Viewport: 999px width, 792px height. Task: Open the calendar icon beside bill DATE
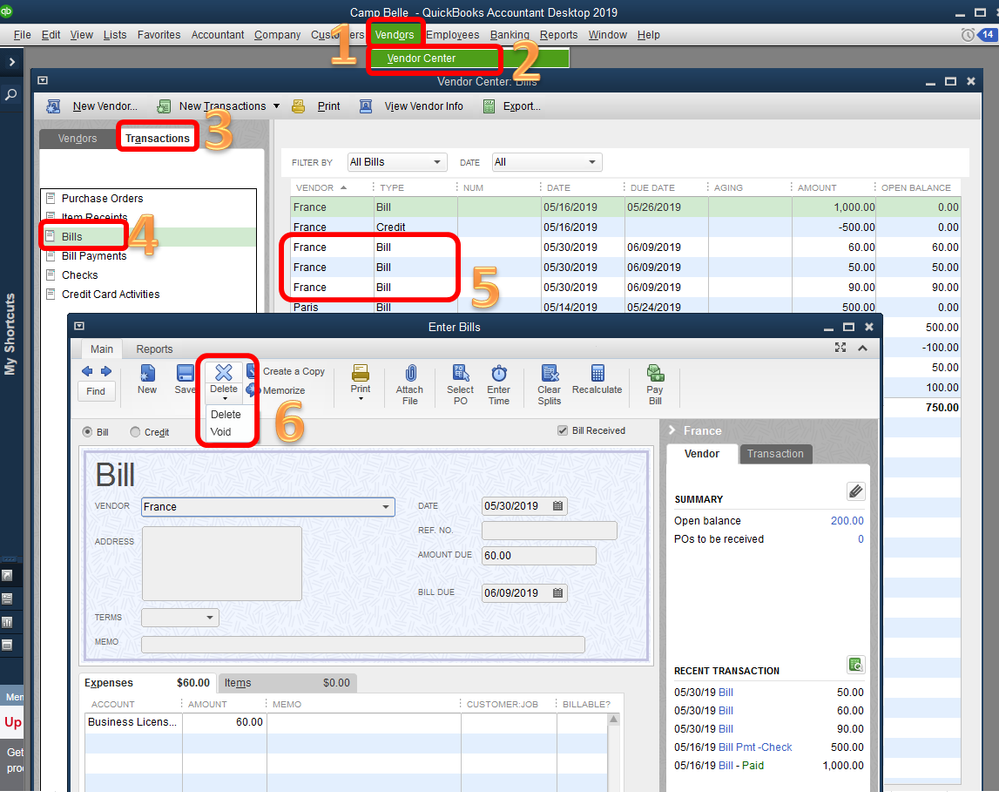[x=558, y=506]
